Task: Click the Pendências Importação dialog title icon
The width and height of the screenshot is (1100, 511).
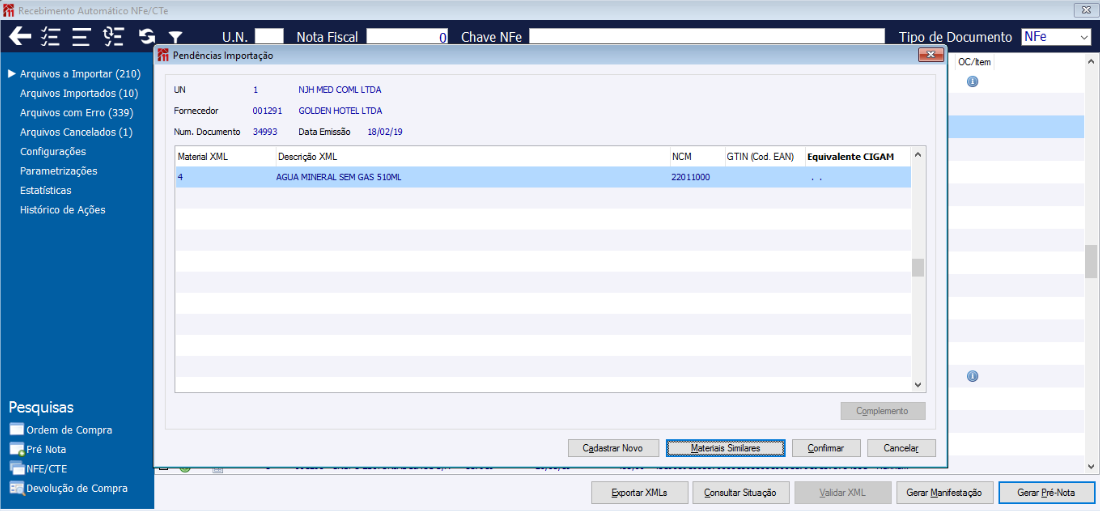Action: (x=163, y=55)
